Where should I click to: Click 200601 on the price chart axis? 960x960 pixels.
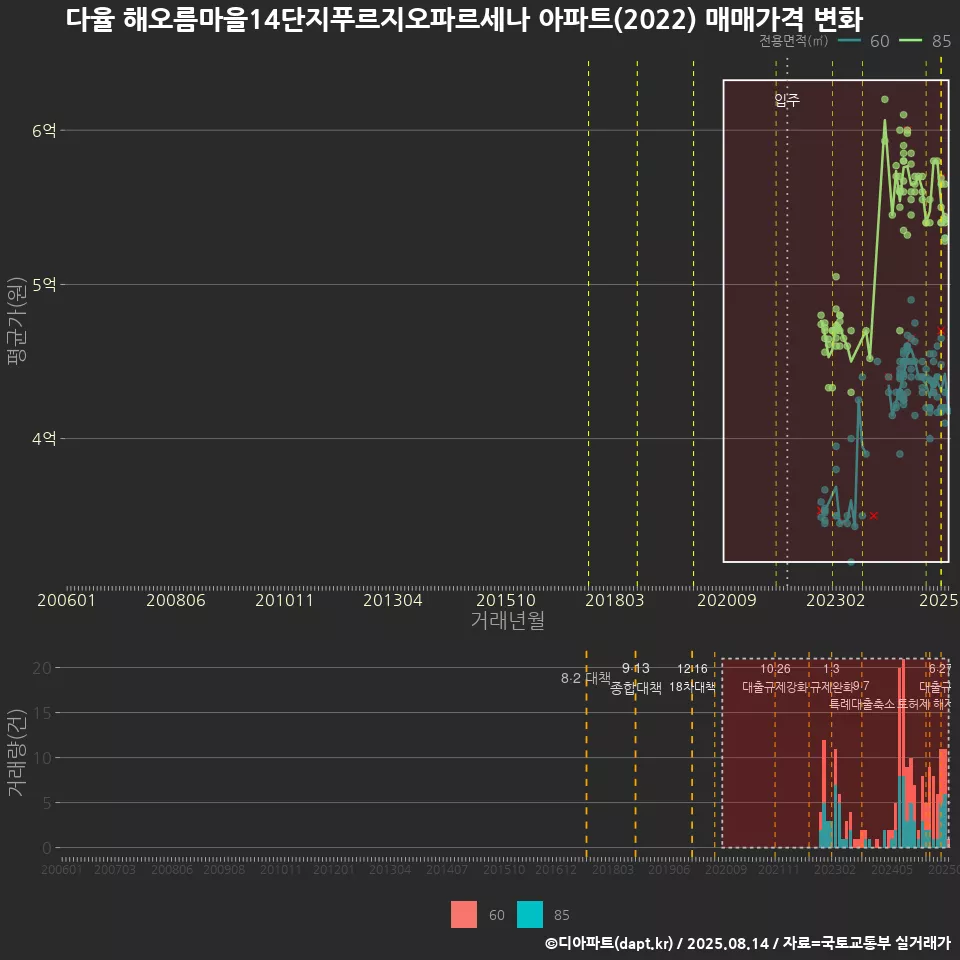pyautogui.click(x=66, y=600)
